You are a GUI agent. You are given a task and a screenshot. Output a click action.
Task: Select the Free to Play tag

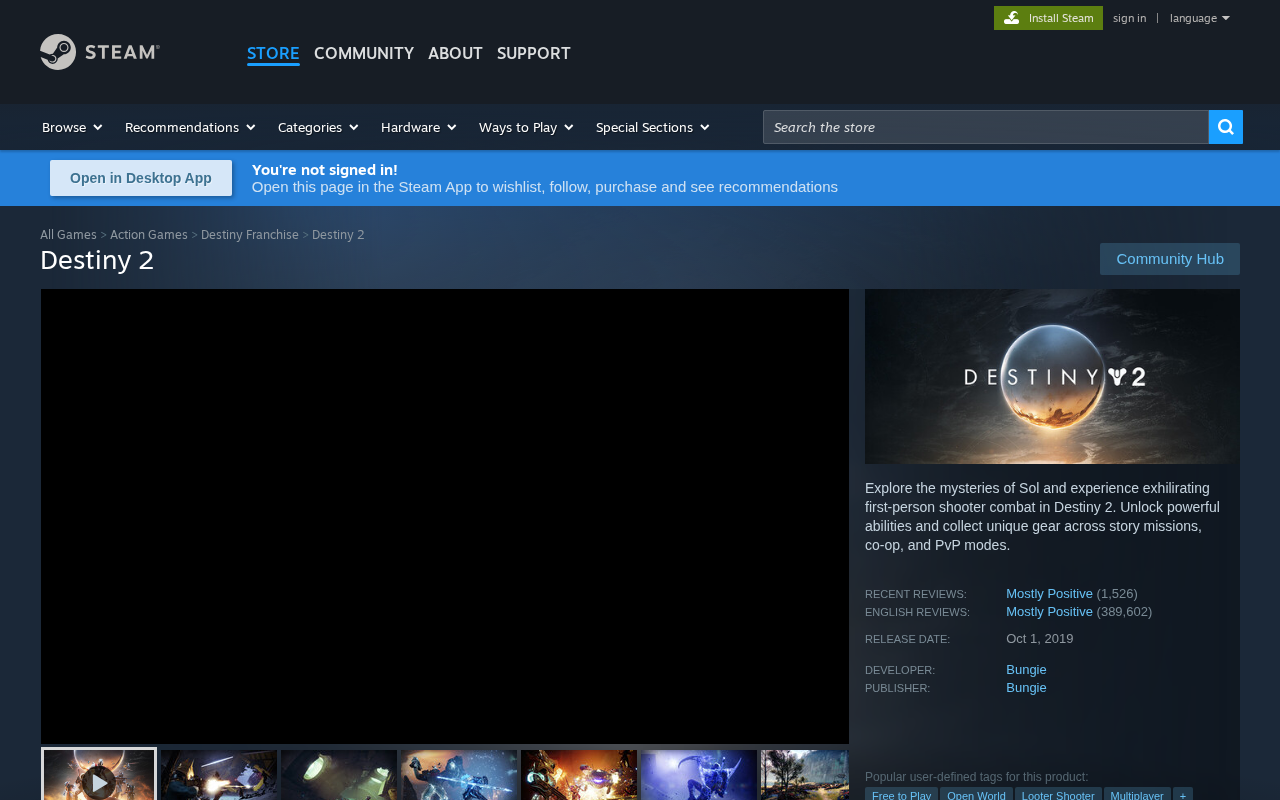(901, 794)
